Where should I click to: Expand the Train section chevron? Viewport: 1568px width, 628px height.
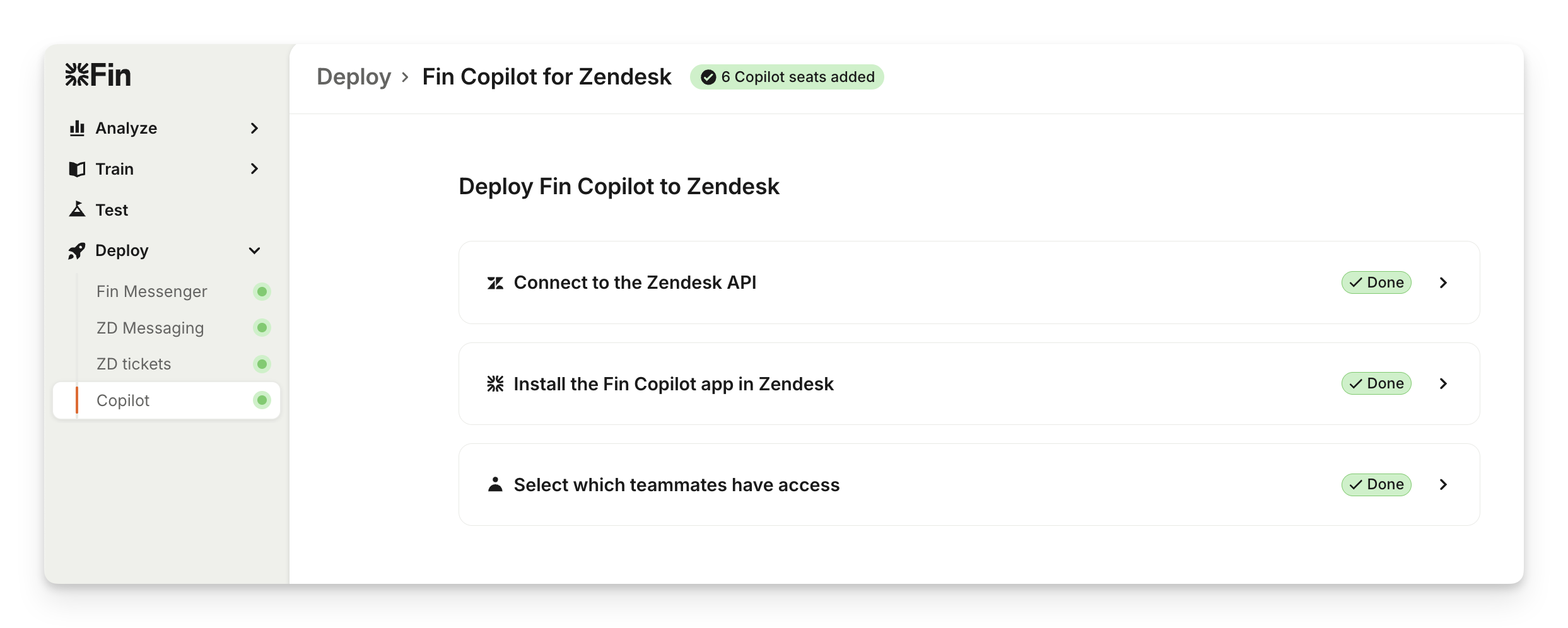[254, 169]
